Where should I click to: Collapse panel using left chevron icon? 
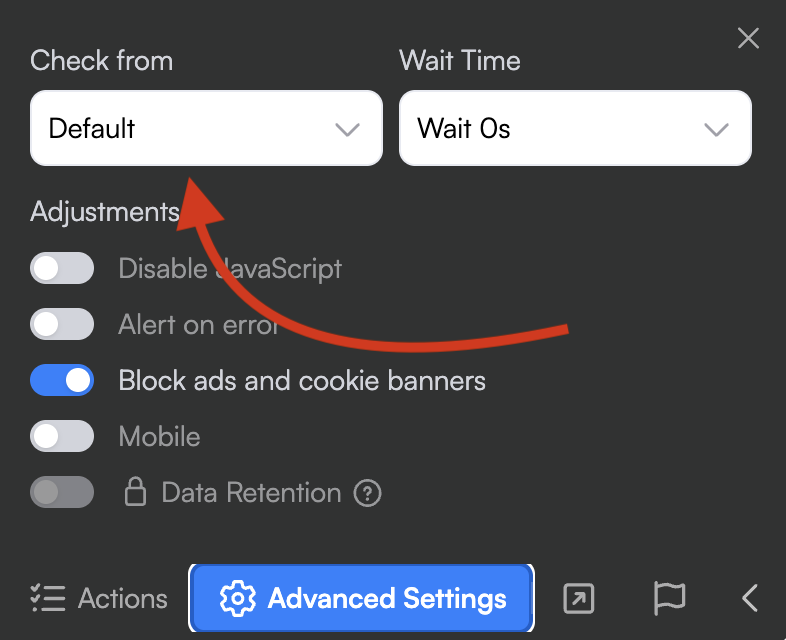750,598
